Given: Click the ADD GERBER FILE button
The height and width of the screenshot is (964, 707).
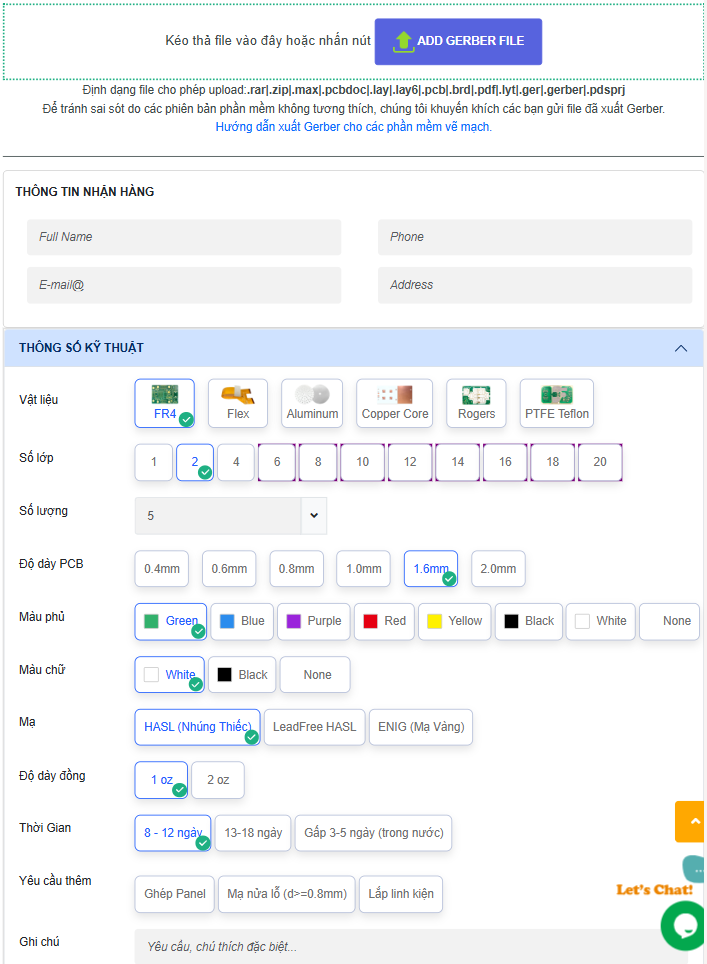Looking at the screenshot, I should pos(458,41).
